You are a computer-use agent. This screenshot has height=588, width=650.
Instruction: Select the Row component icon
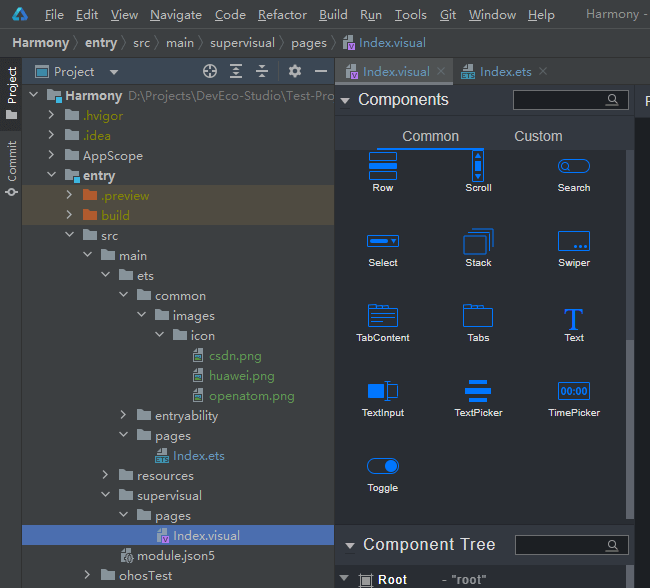click(x=383, y=166)
